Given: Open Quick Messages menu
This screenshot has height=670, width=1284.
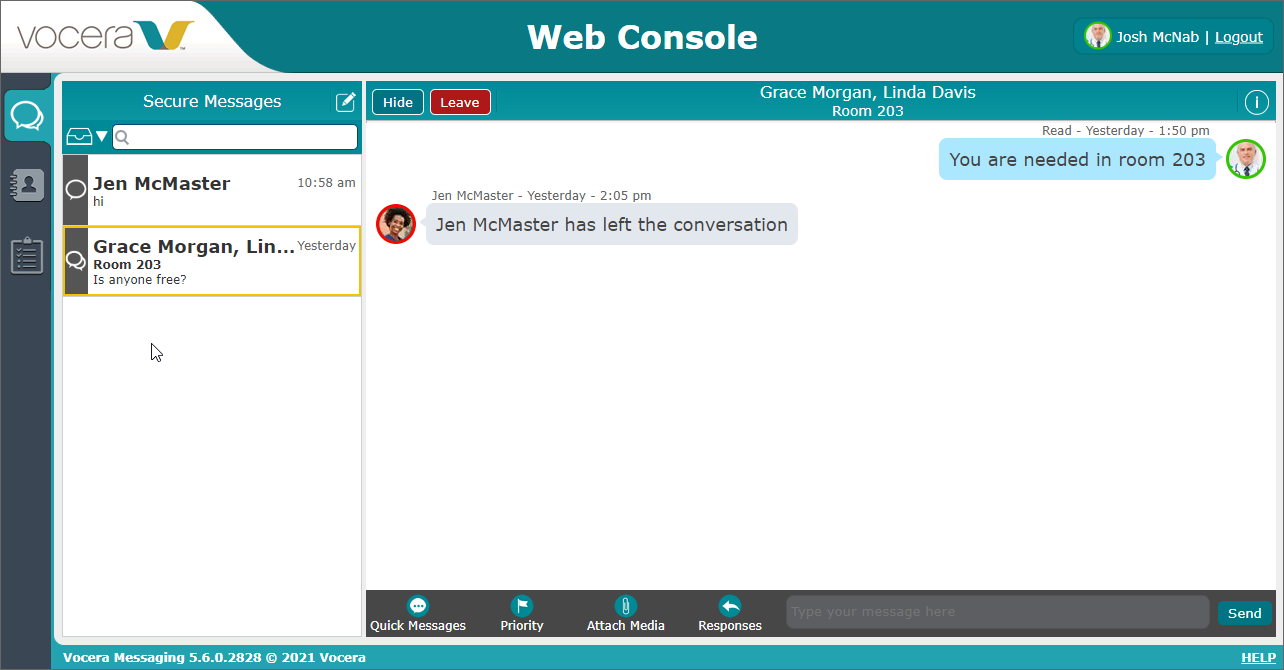Looking at the screenshot, I should tap(418, 614).
